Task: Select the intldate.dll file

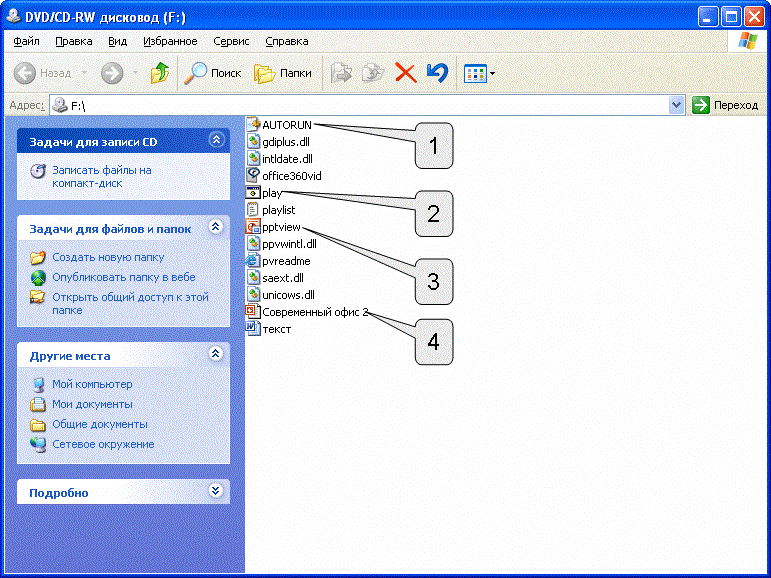Action: pyautogui.click(x=279, y=159)
